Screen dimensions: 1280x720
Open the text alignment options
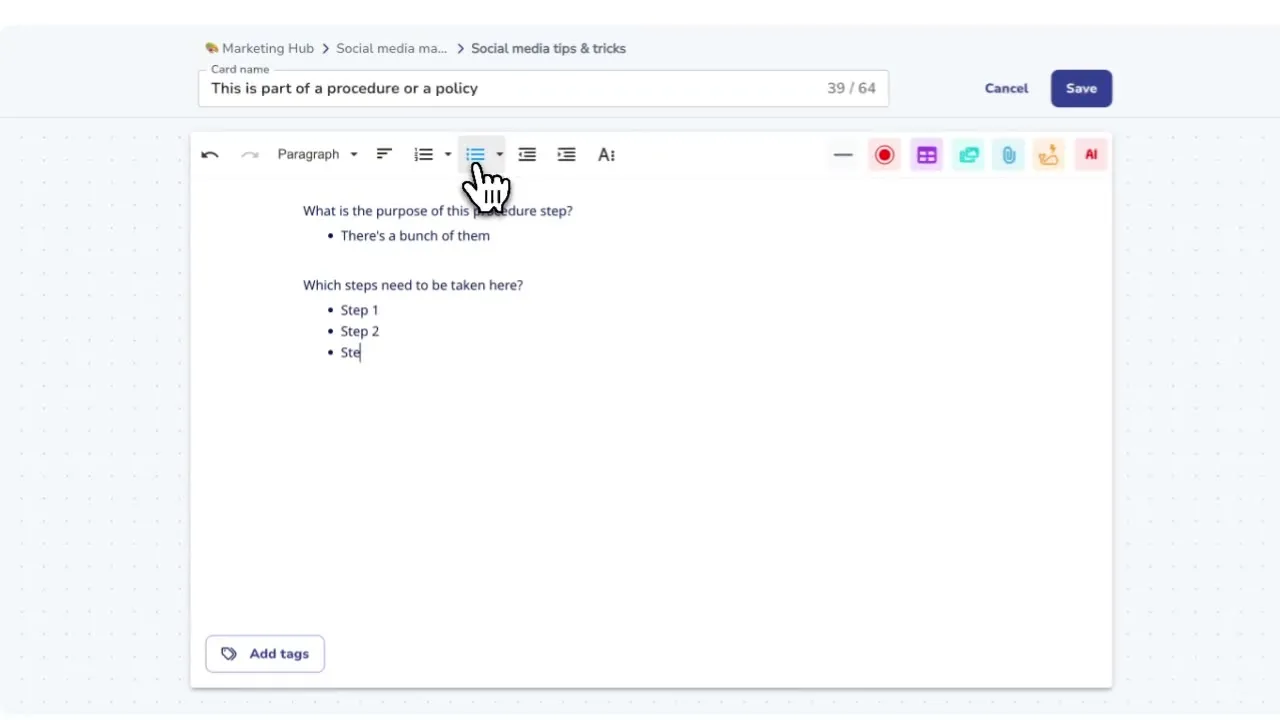point(384,154)
